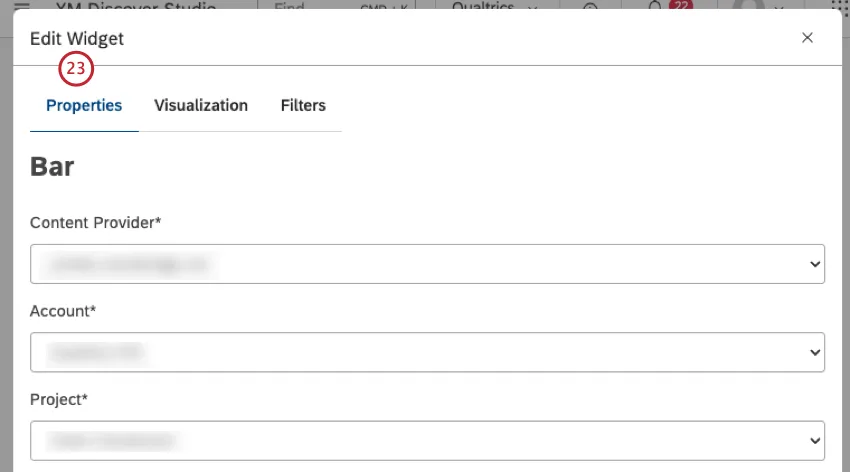Image resolution: width=850 pixels, height=472 pixels.
Task: Switch to the Properties tab
Action: [84, 106]
